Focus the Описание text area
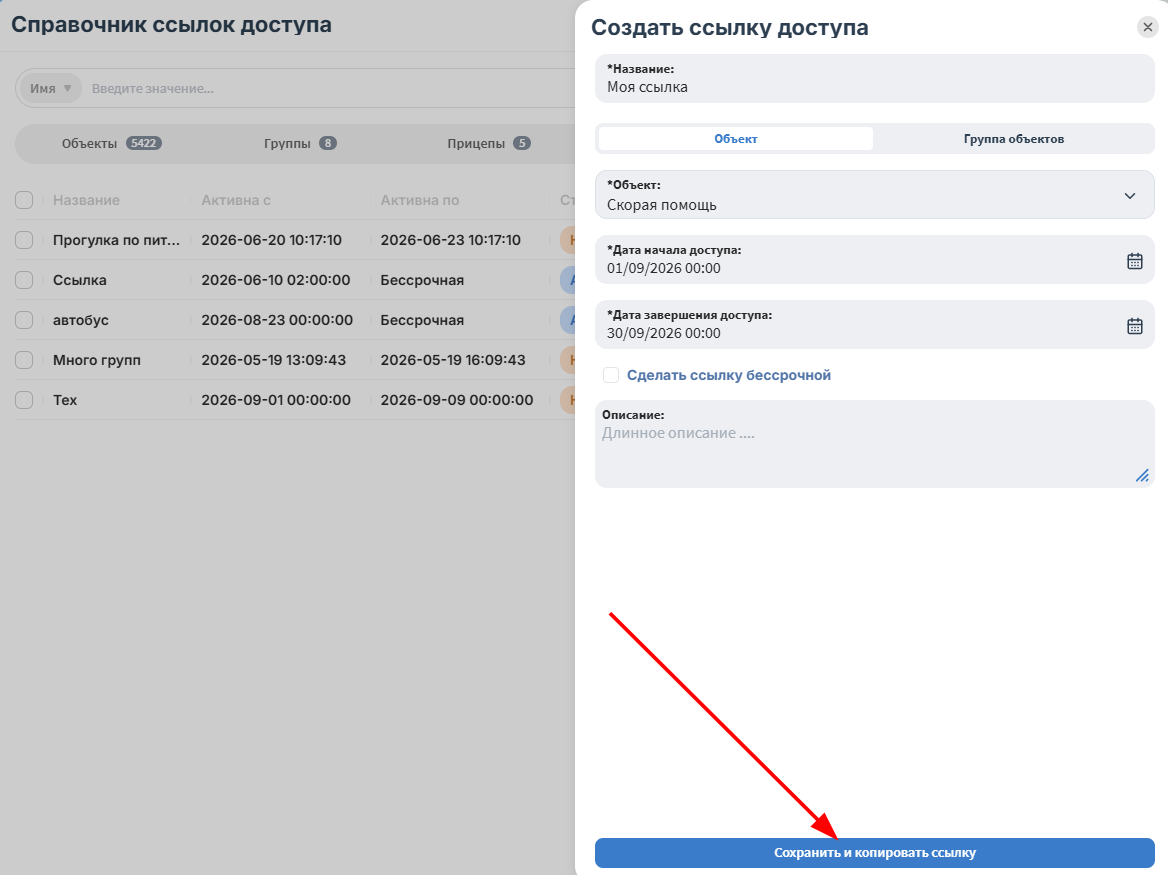1168x875 pixels. (875, 444)
